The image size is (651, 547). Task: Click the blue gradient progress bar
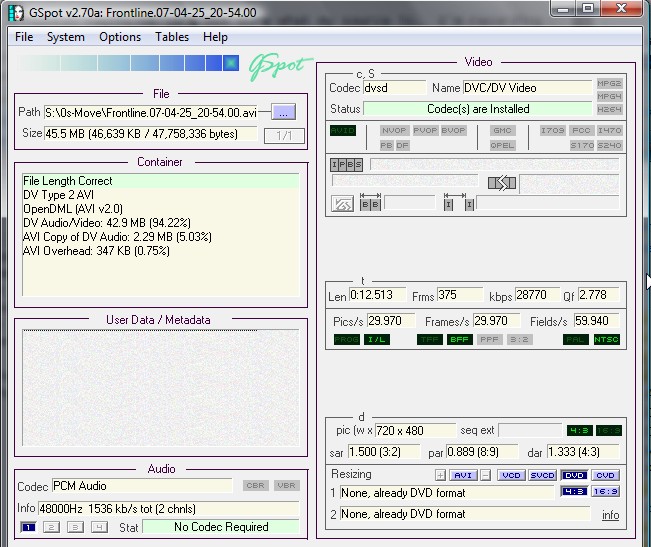[128, 63]
